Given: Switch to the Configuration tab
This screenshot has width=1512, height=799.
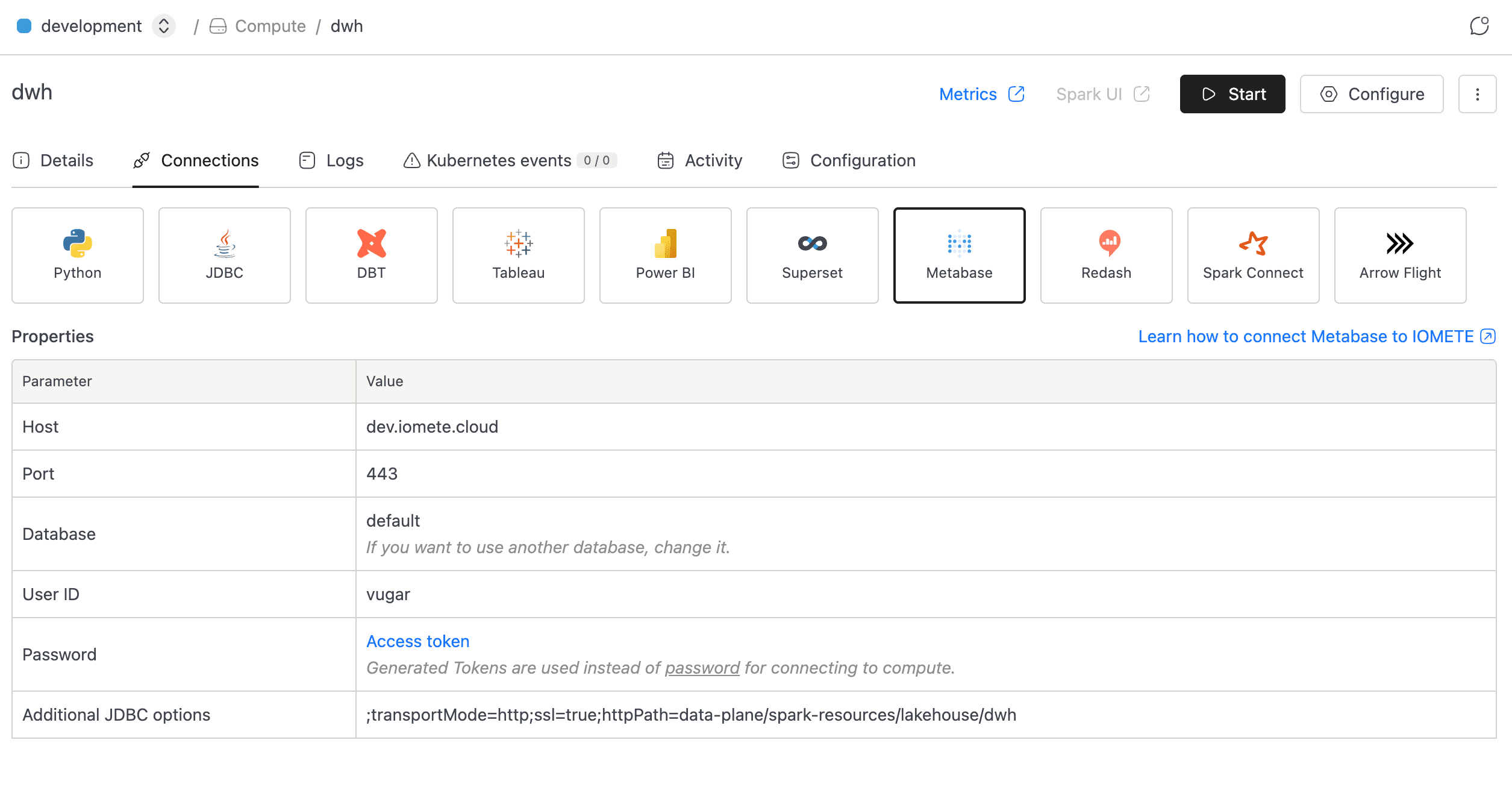Looking at the screenshot, I should pyautogui.click(x=849, y=160).
